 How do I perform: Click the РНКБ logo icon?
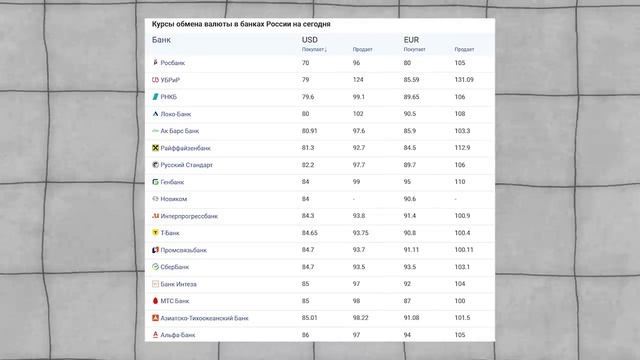point(155,97)
